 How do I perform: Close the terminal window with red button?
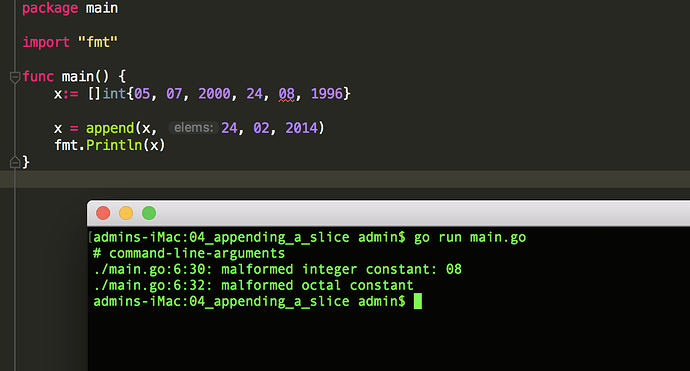[103, 213]
